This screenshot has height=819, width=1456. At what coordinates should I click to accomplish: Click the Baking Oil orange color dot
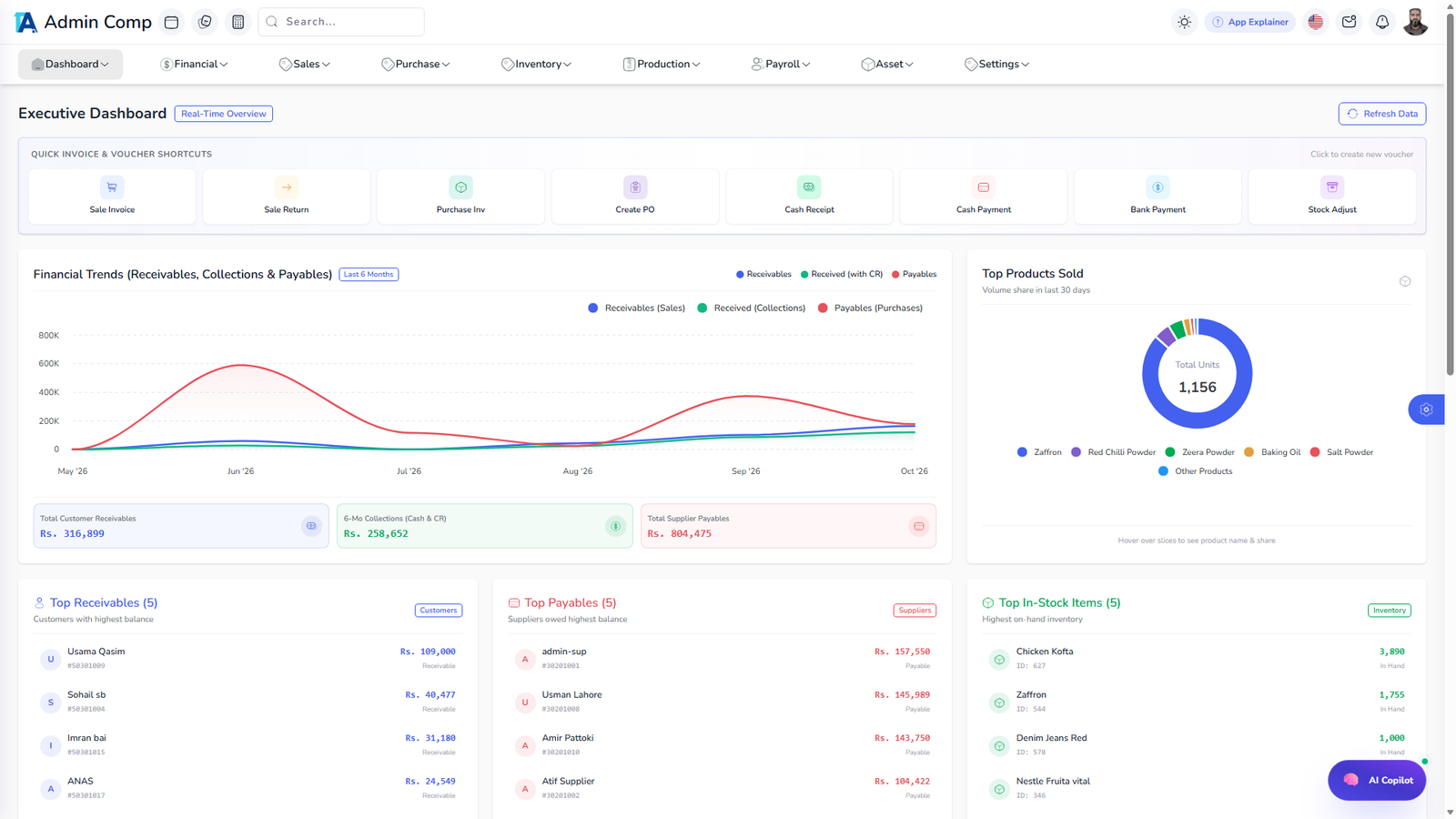pyautogui.click(x=1249, y=452)
